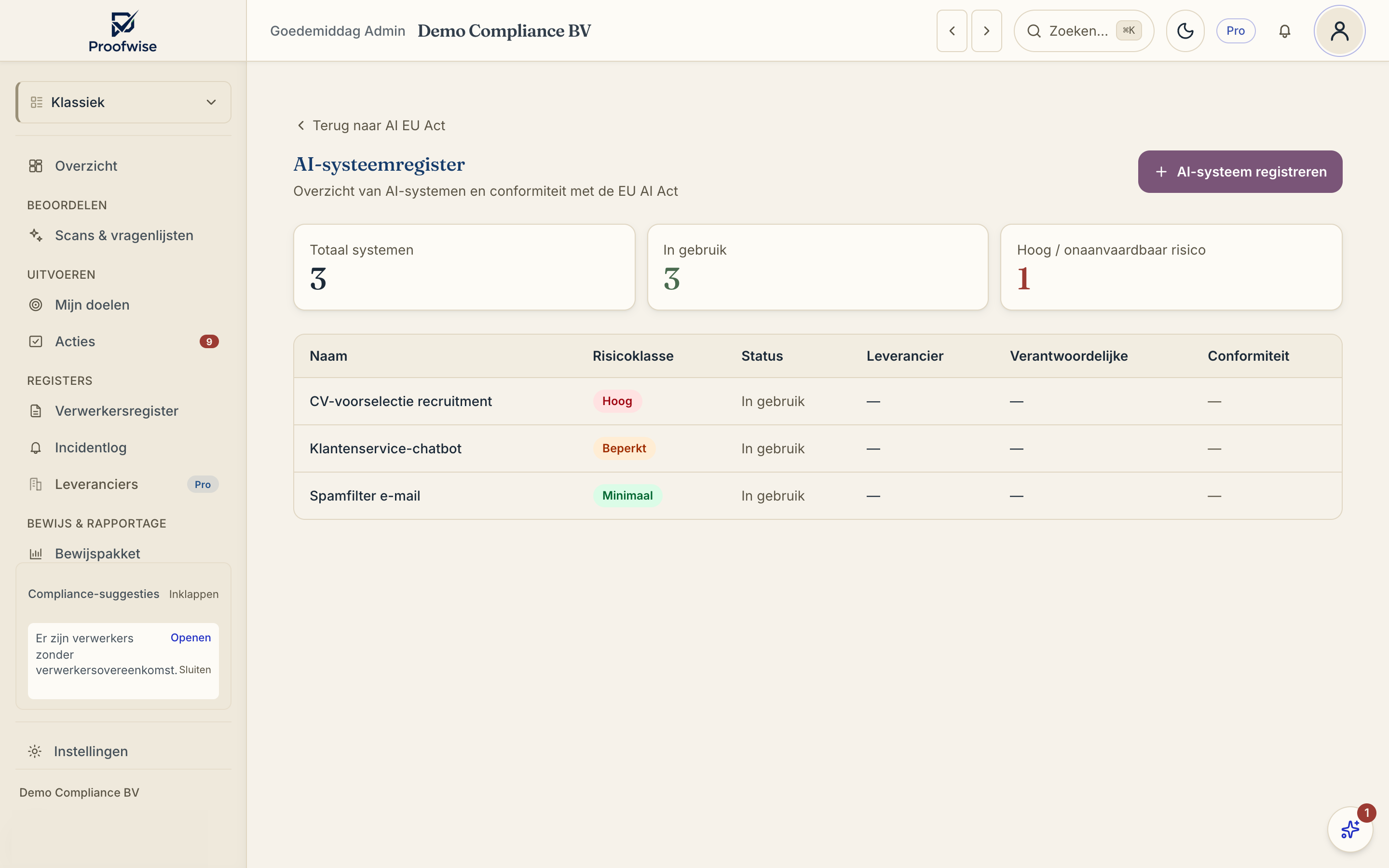Viewport: 1389px width, 868px height.
Task: Open Acties in the sidebar
Action: tap(123, 341)
